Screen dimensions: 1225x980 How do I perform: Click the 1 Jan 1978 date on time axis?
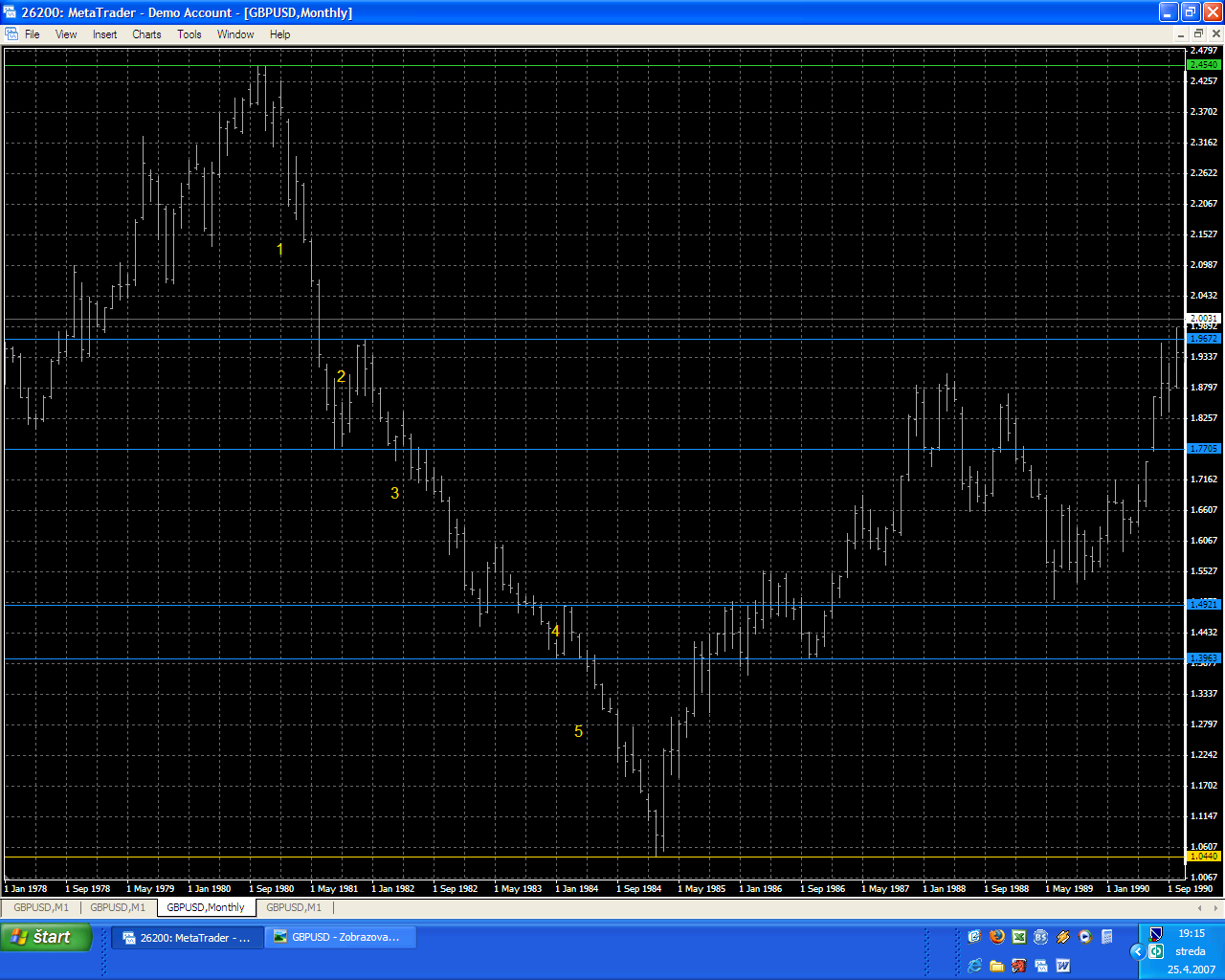pyautogui.click(x=26, y=889)
